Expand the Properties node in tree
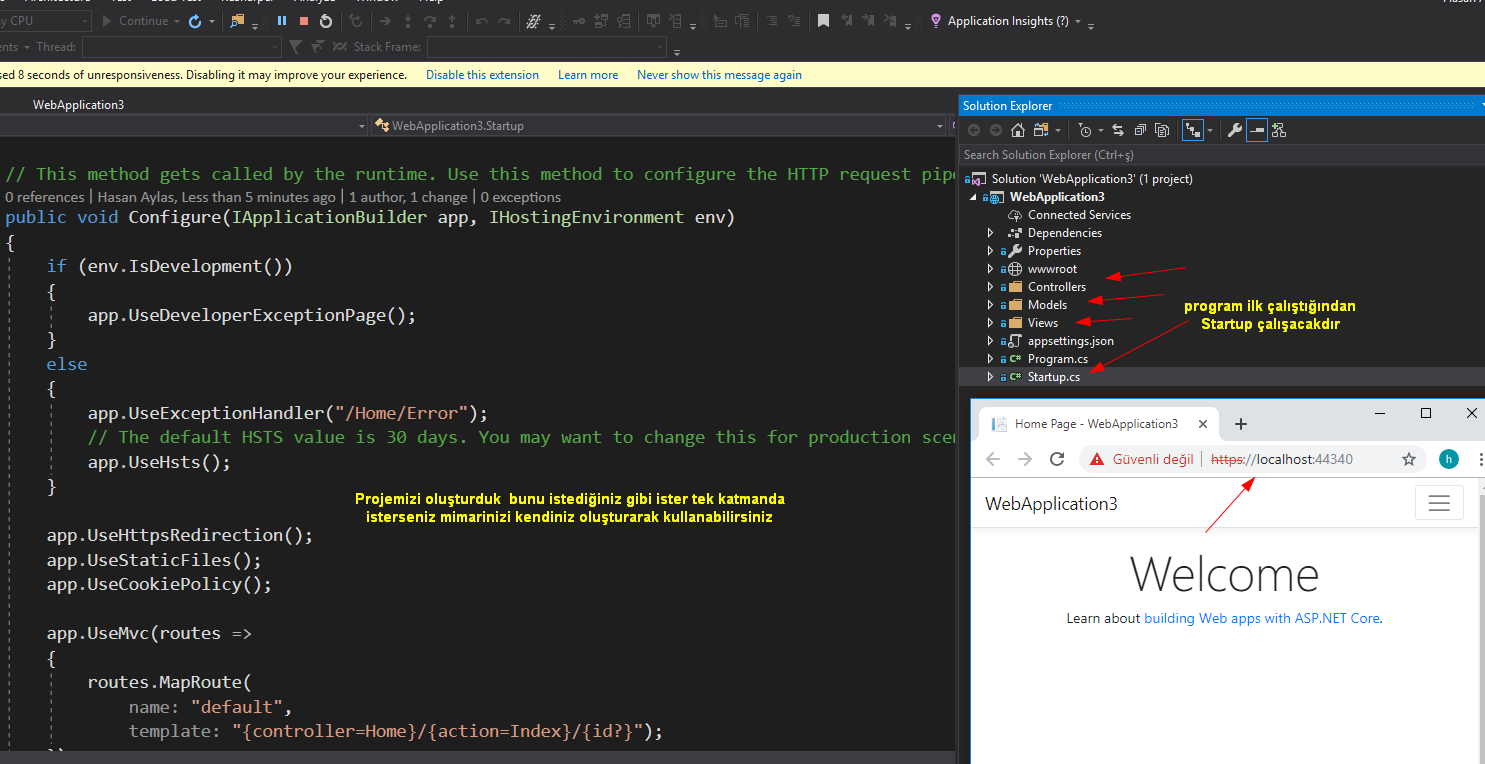1485x764 pixels. pos(991,251)
